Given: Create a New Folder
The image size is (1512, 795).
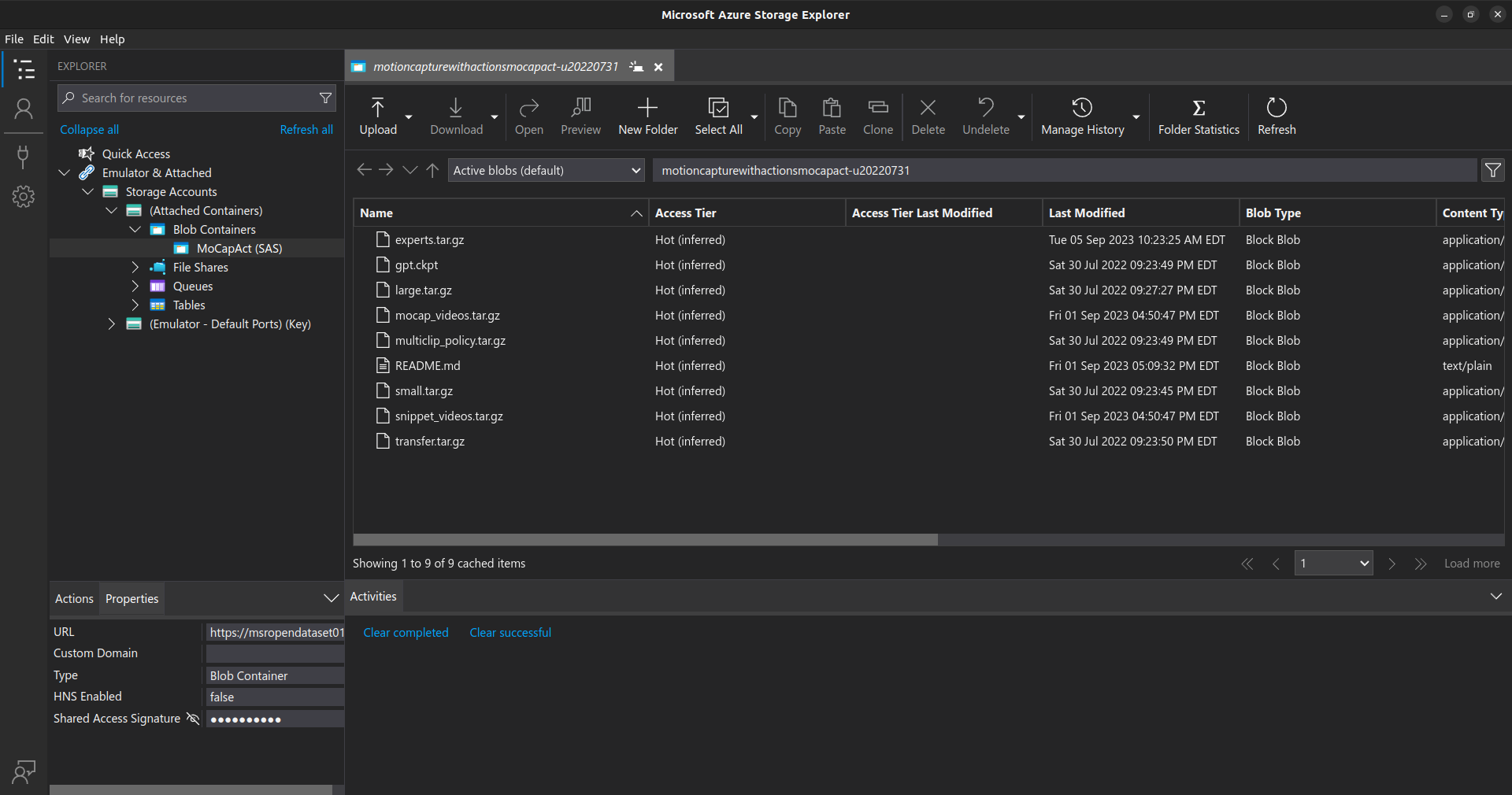Looking at the screenshot, I should 647,116.
